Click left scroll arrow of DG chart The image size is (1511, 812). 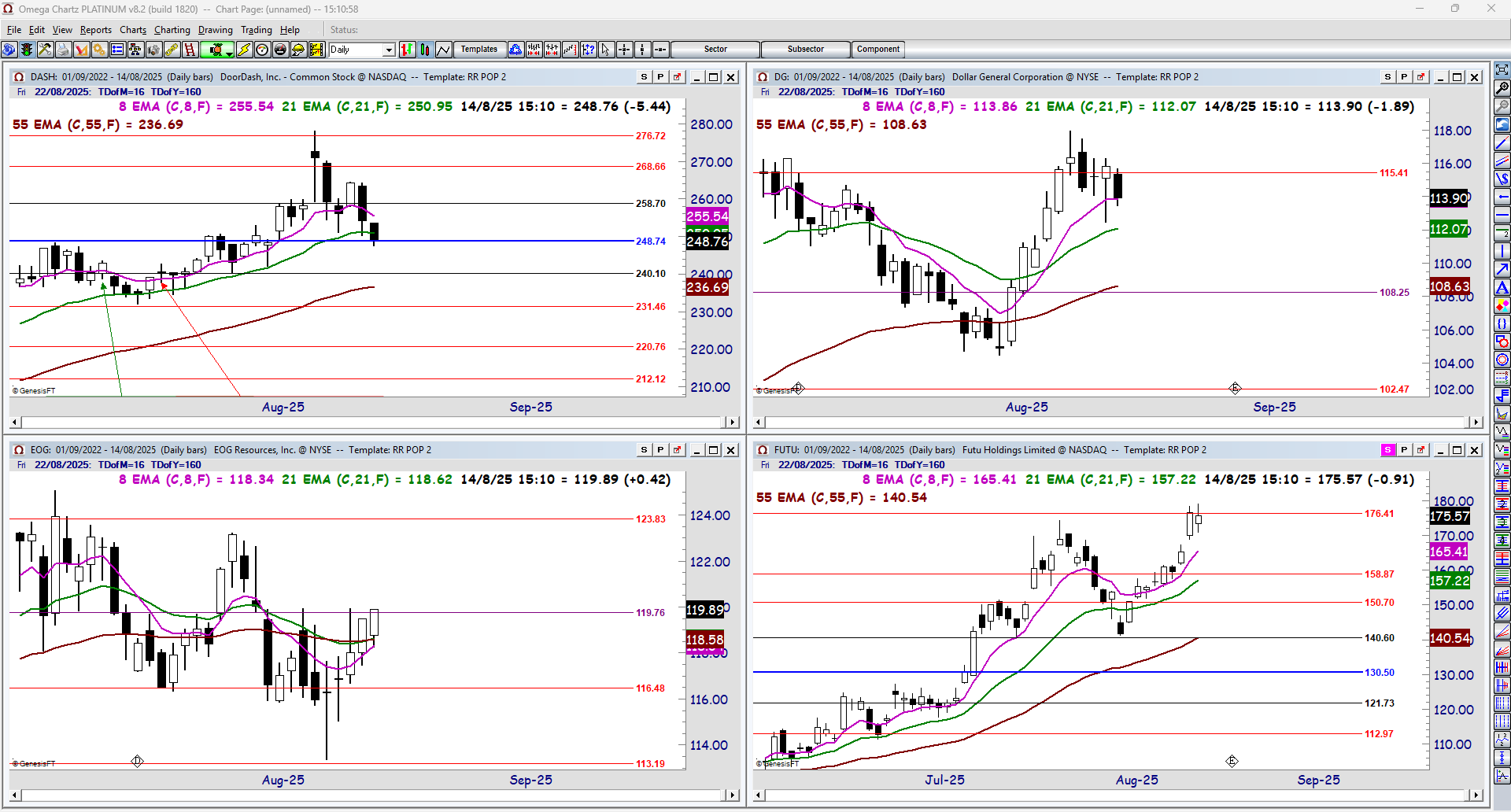tap(759, 423)
